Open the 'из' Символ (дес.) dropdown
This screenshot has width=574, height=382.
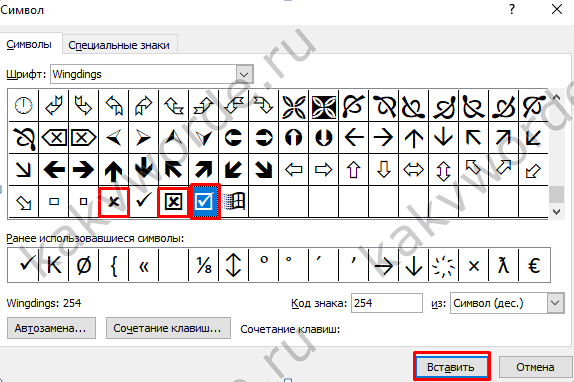(555, 303)
